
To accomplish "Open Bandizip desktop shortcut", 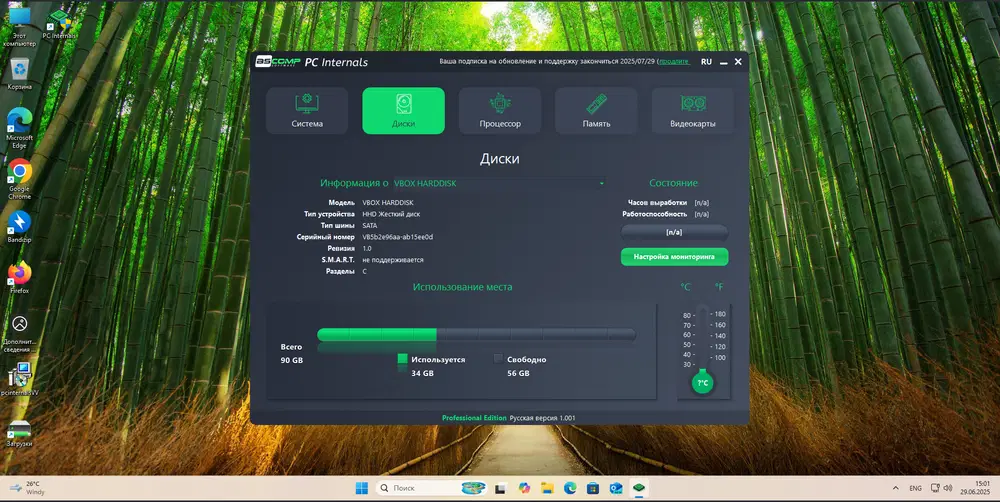I will point(20,226).
